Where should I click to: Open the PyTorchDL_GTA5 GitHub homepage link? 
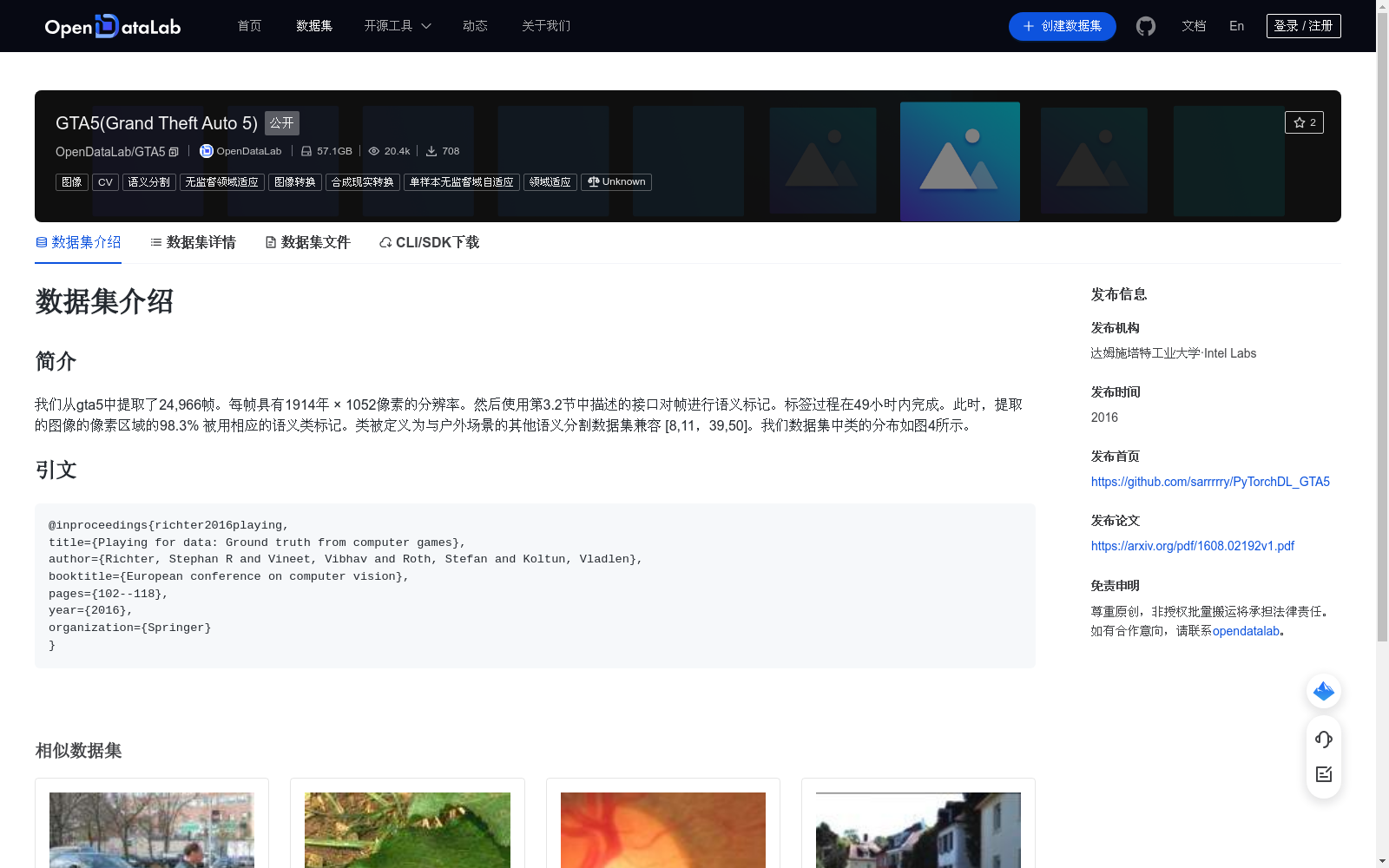point(1209,482)
